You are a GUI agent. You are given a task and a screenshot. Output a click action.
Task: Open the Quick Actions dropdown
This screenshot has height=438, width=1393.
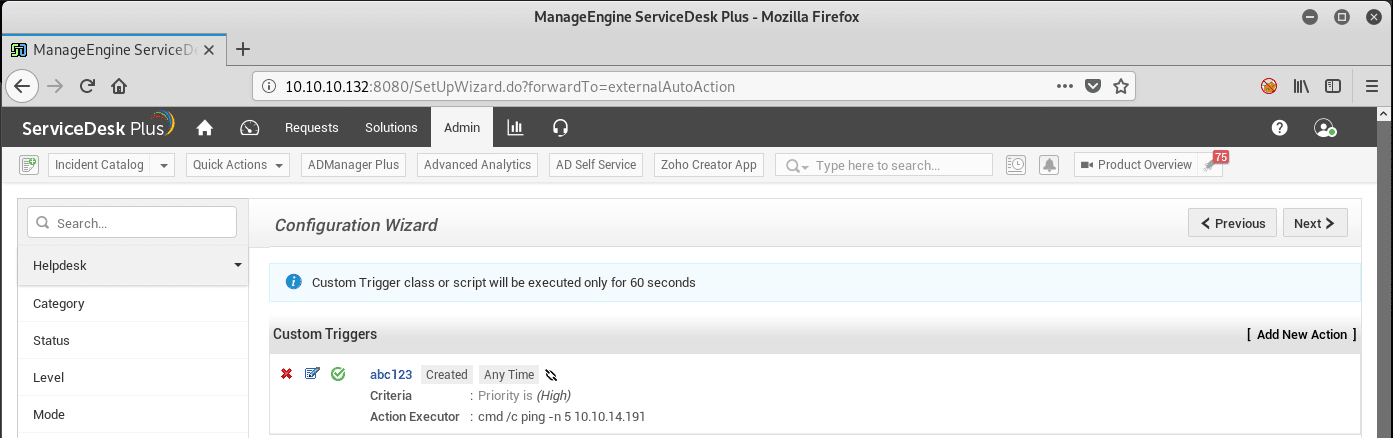pyautogui.click(x=237, y=165)
